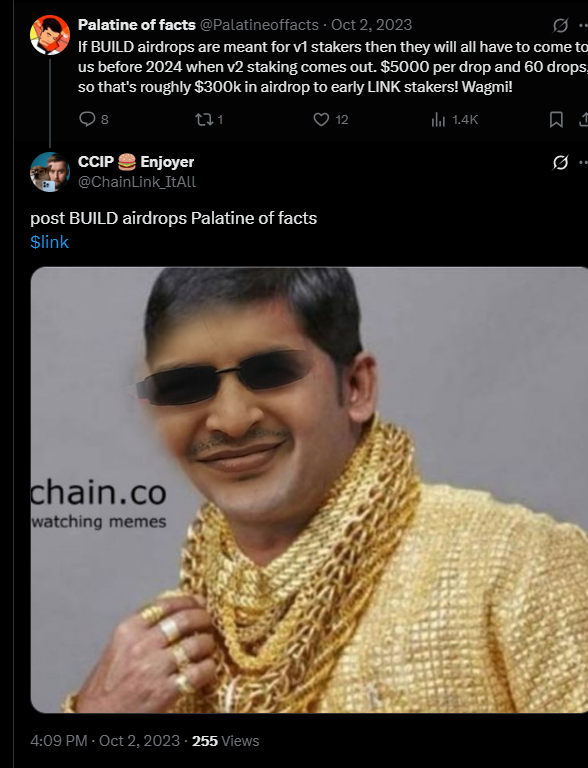Click the Grok icon on CCIP Enjoyer's post
The height and width of the screenshot is (768, 588).
click(560, 162)
